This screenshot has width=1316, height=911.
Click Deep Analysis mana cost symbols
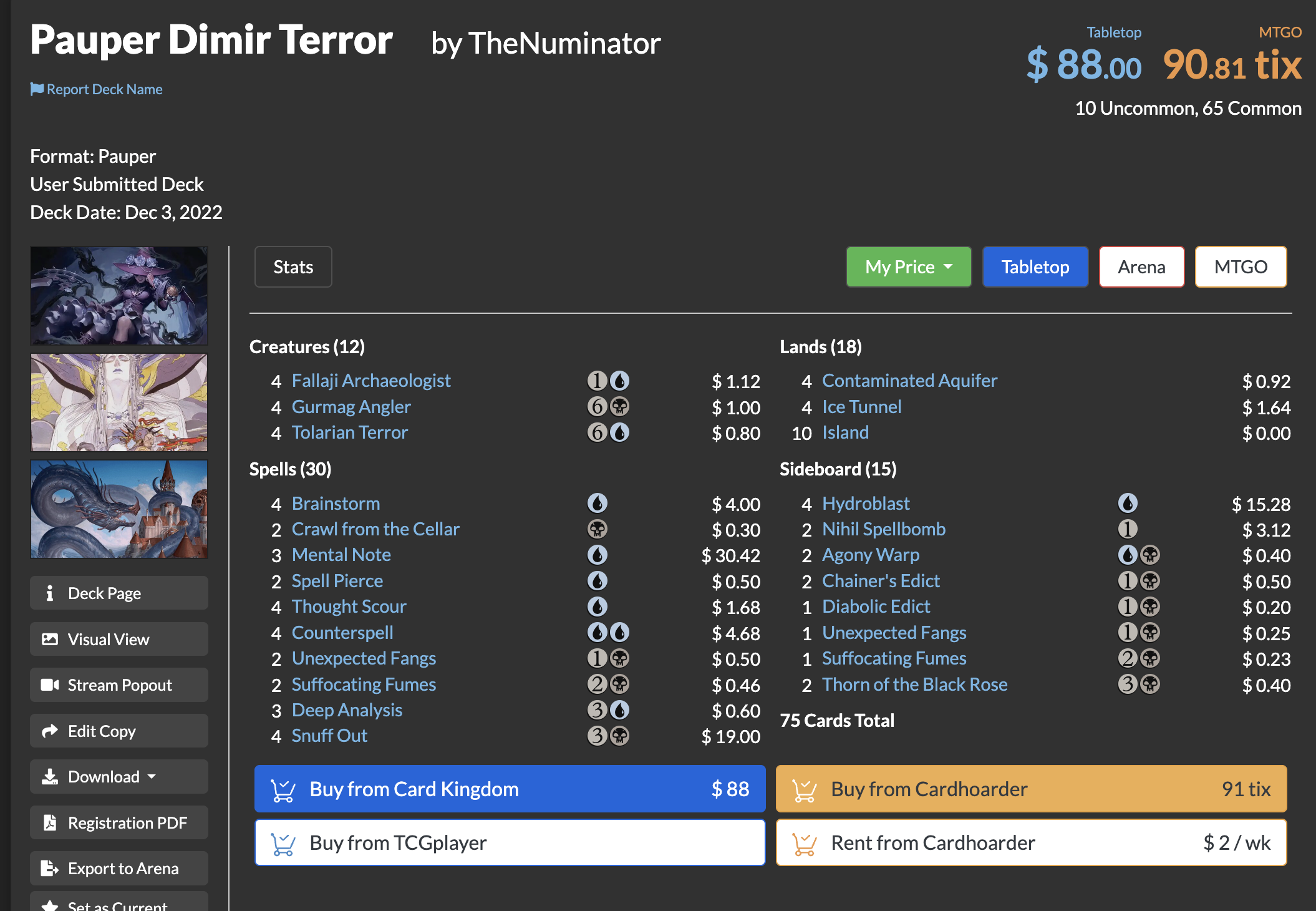[x=608, y=710]
